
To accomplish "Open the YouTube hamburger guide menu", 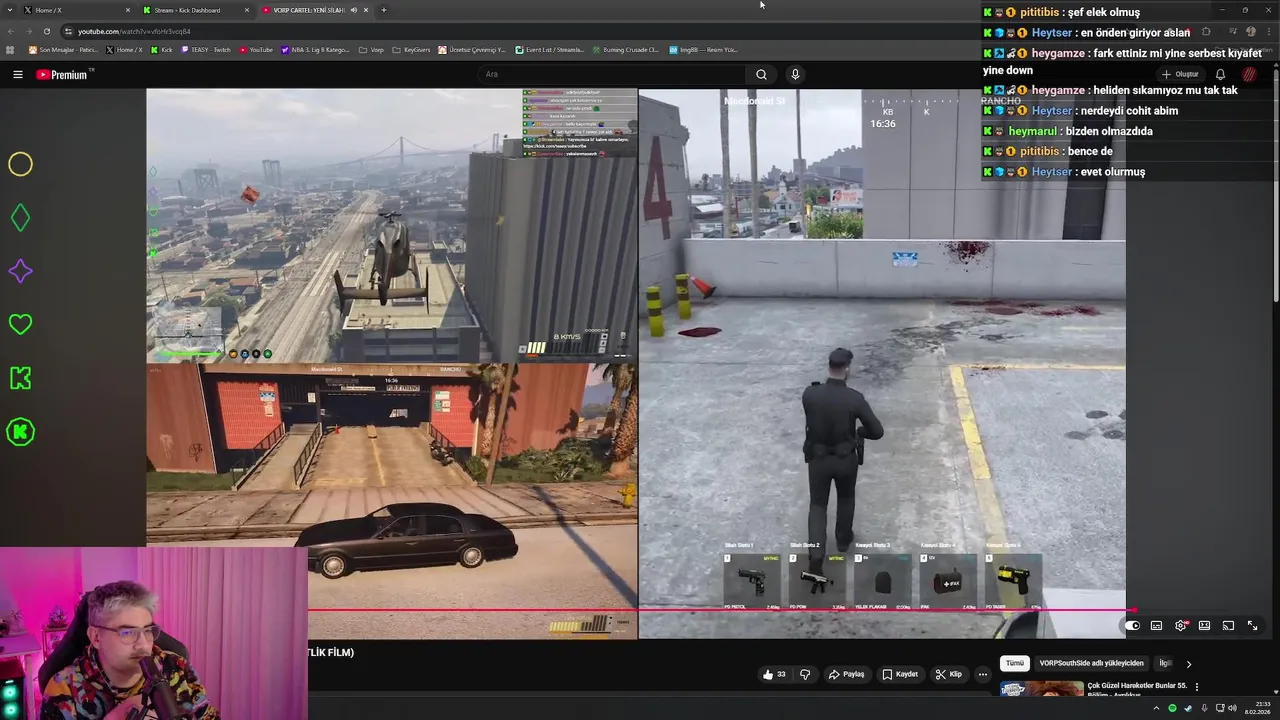I will coord(17,74).
